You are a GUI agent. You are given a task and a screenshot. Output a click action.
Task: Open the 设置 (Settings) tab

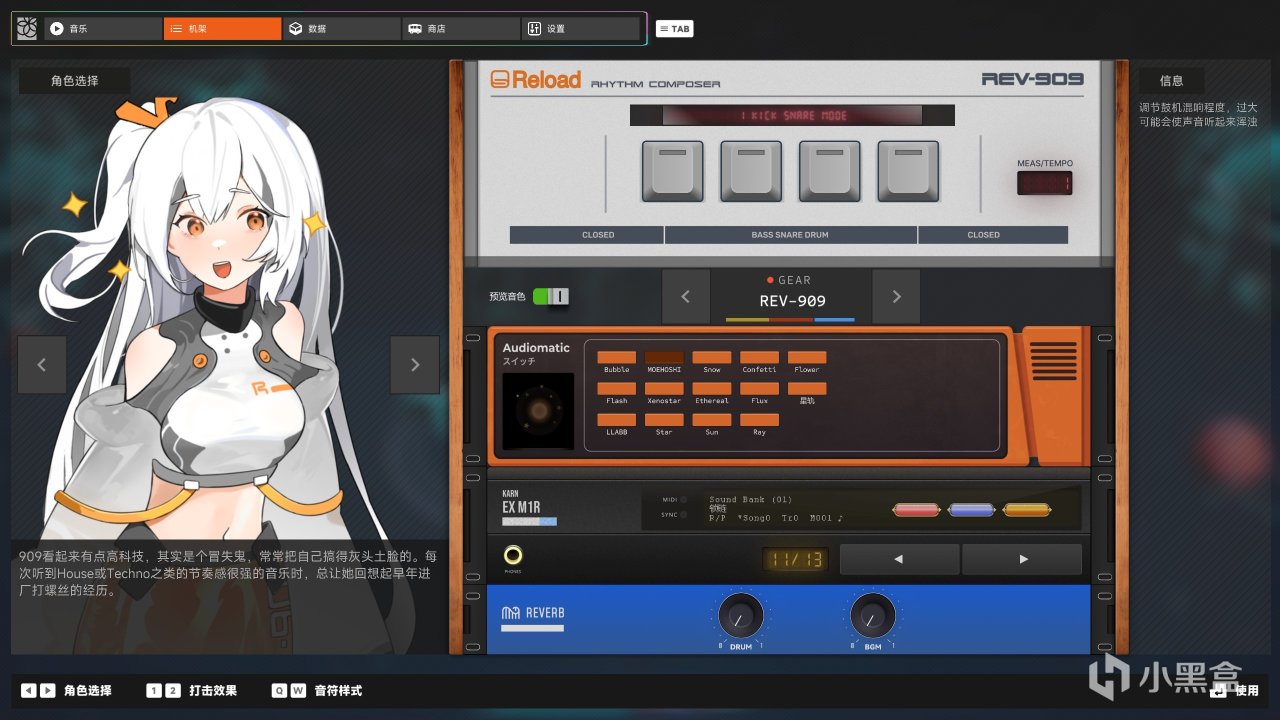pos(580,29)
